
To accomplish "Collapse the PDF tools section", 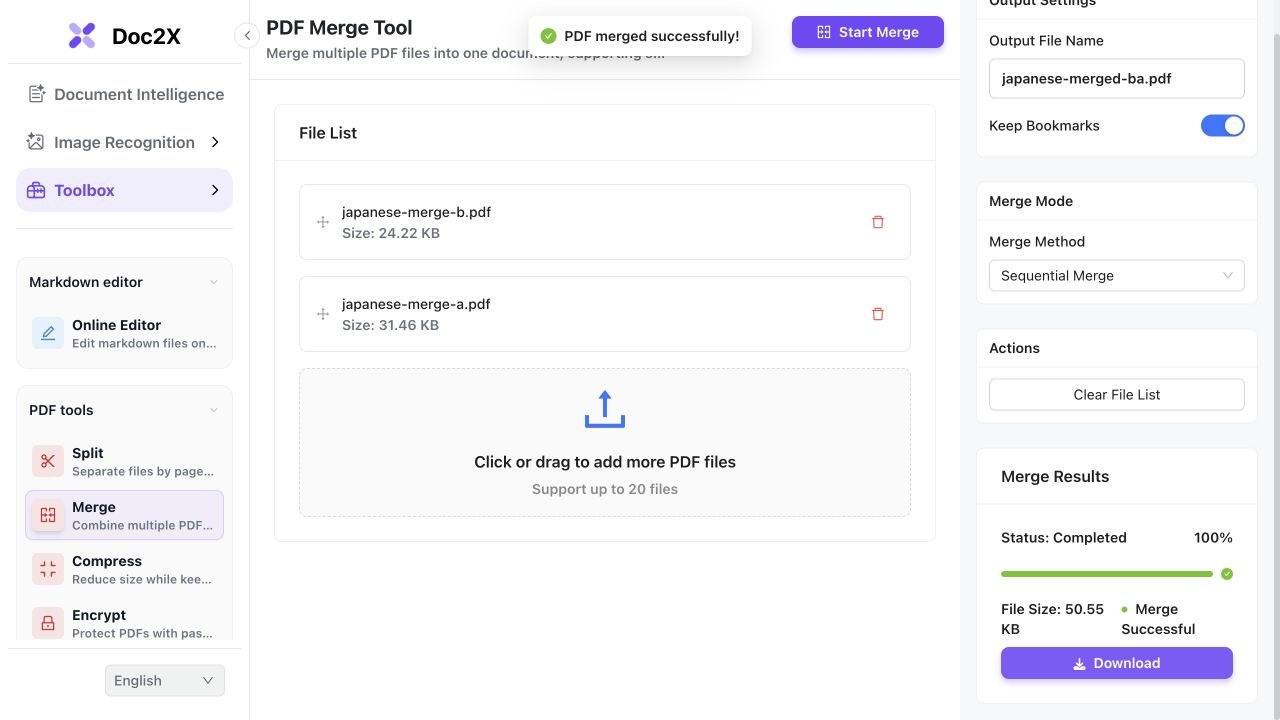I will tap(213, 410).
